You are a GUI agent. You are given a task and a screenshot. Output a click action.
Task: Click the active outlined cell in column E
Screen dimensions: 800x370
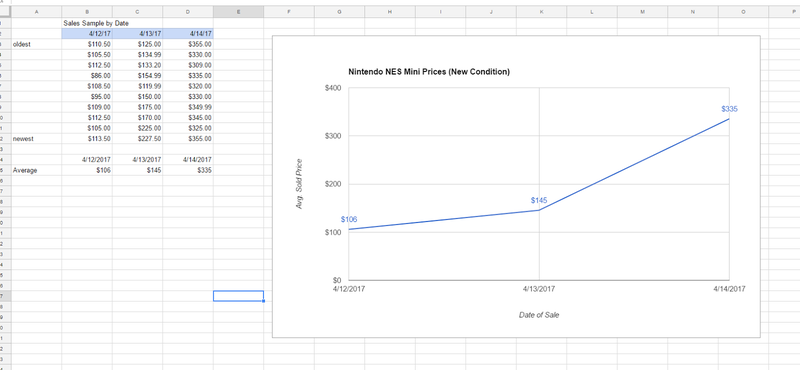click(238, 296)
